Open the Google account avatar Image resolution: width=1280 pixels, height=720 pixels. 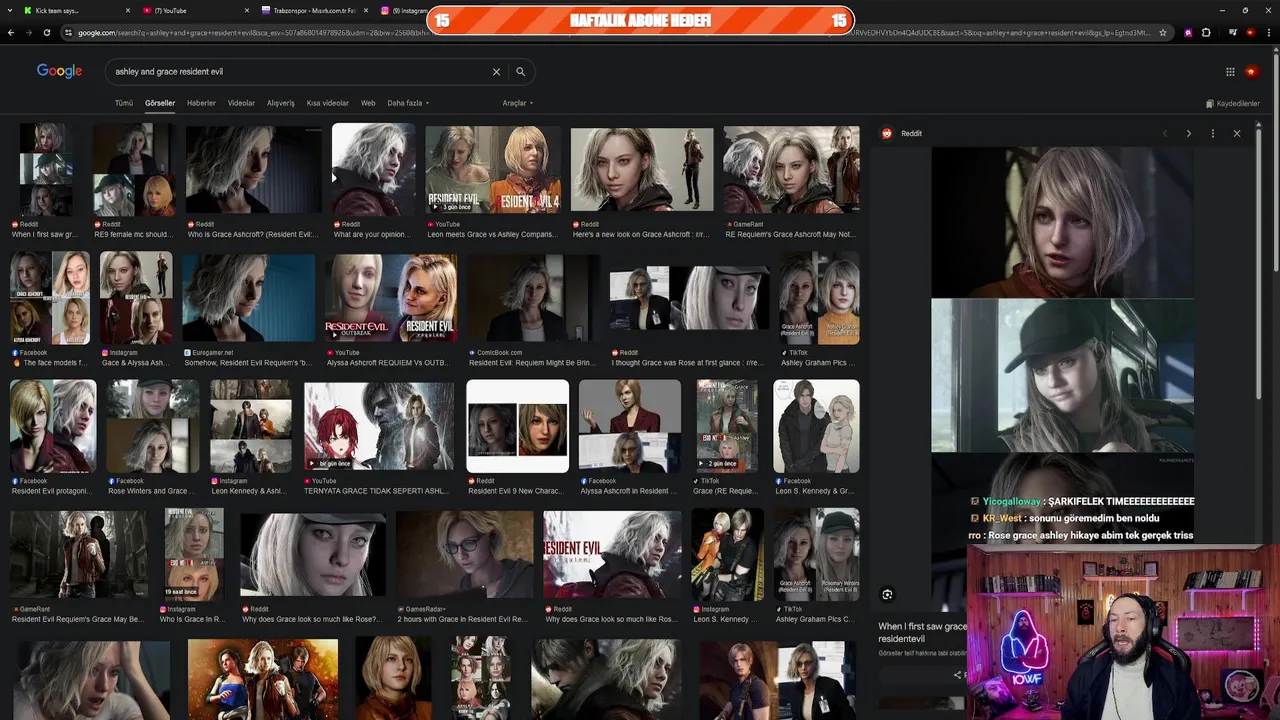click(x=1252, y=72)
